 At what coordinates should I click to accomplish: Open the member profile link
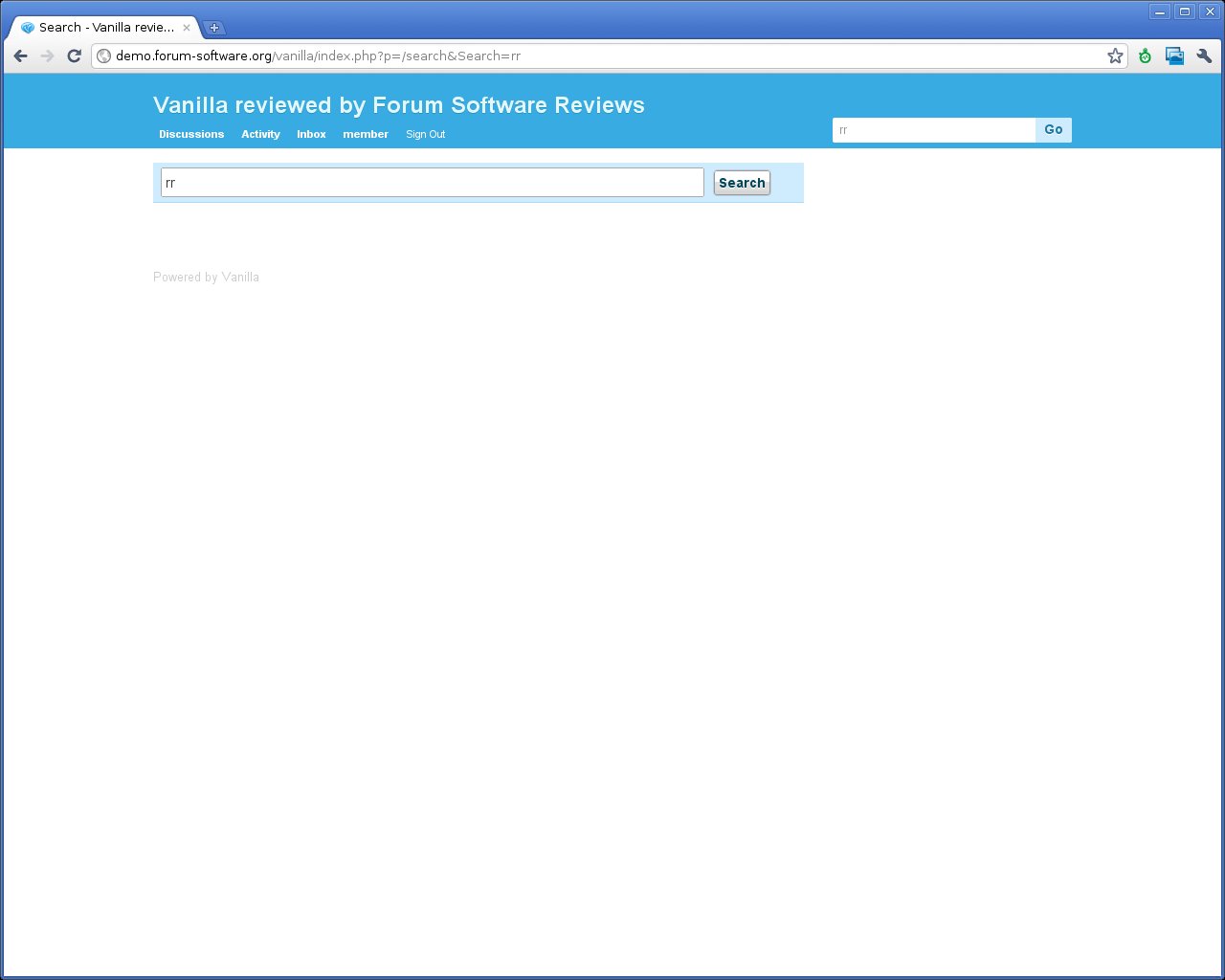pyautogui.click(x=366, y=134)
